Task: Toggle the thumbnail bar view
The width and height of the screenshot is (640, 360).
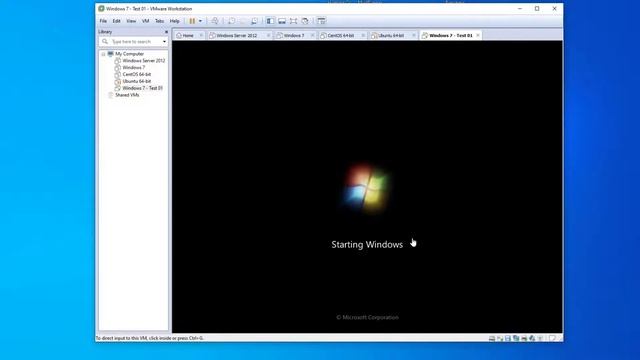Action: 282,21
